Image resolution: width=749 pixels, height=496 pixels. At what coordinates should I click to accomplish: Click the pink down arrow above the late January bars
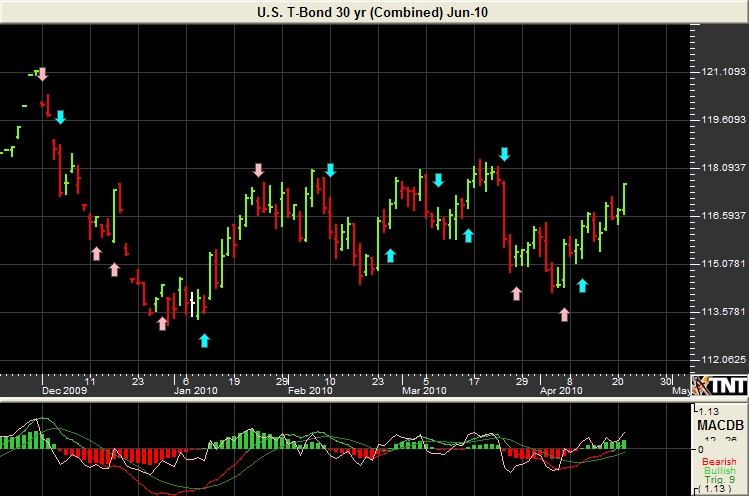pyautogui.click(x=258, y=170)
